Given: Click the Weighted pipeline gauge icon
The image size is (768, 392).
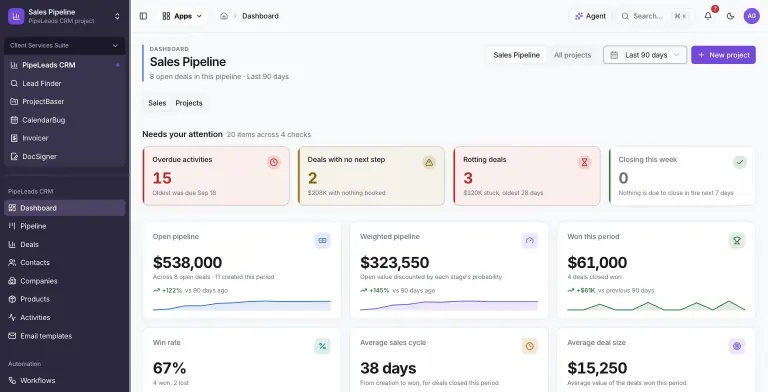Looking at the screenshot, I should point(529,241).
